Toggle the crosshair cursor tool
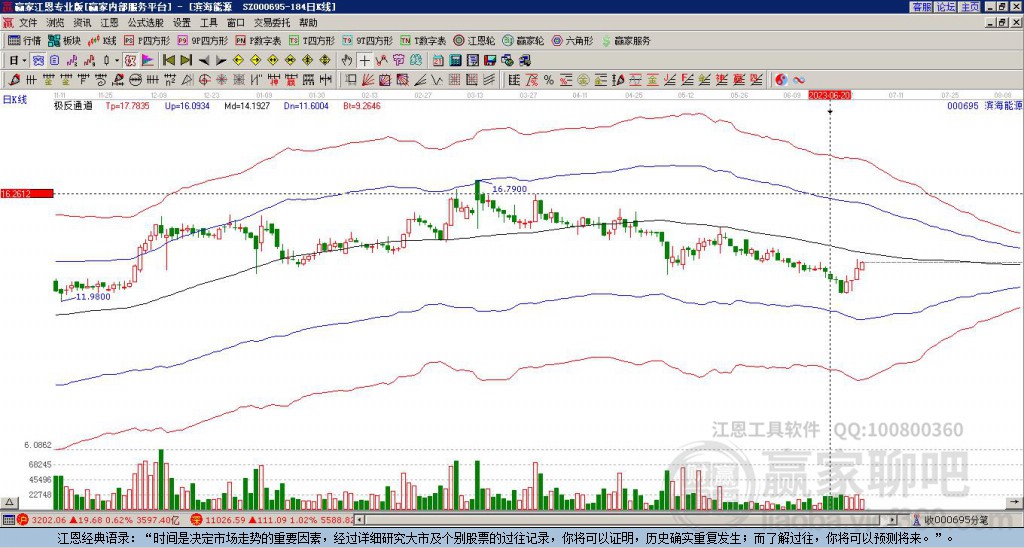 (x=364, y=61)
